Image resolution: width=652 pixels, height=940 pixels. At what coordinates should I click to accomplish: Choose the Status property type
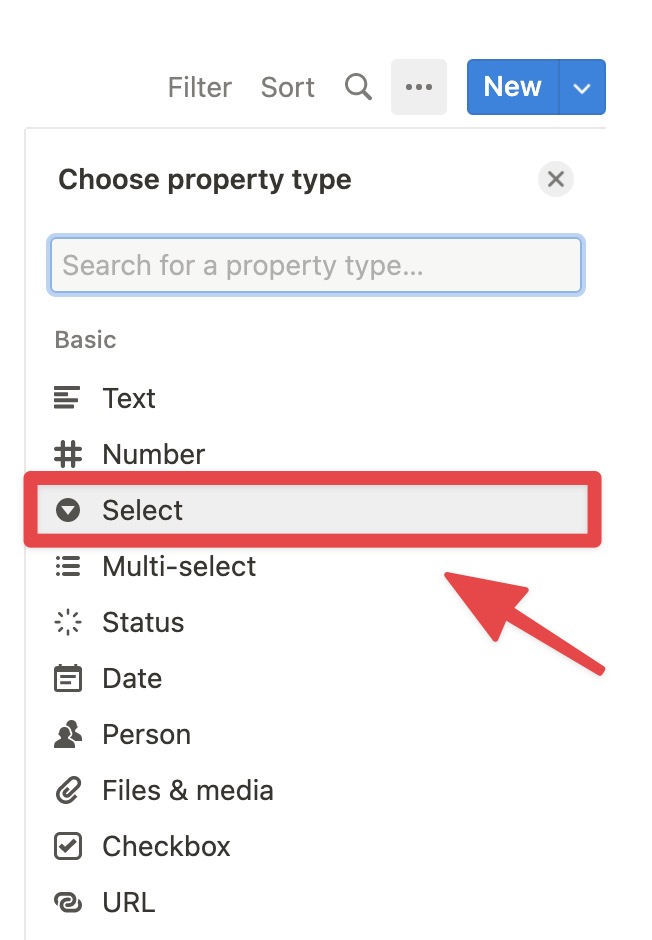point(312,622)
